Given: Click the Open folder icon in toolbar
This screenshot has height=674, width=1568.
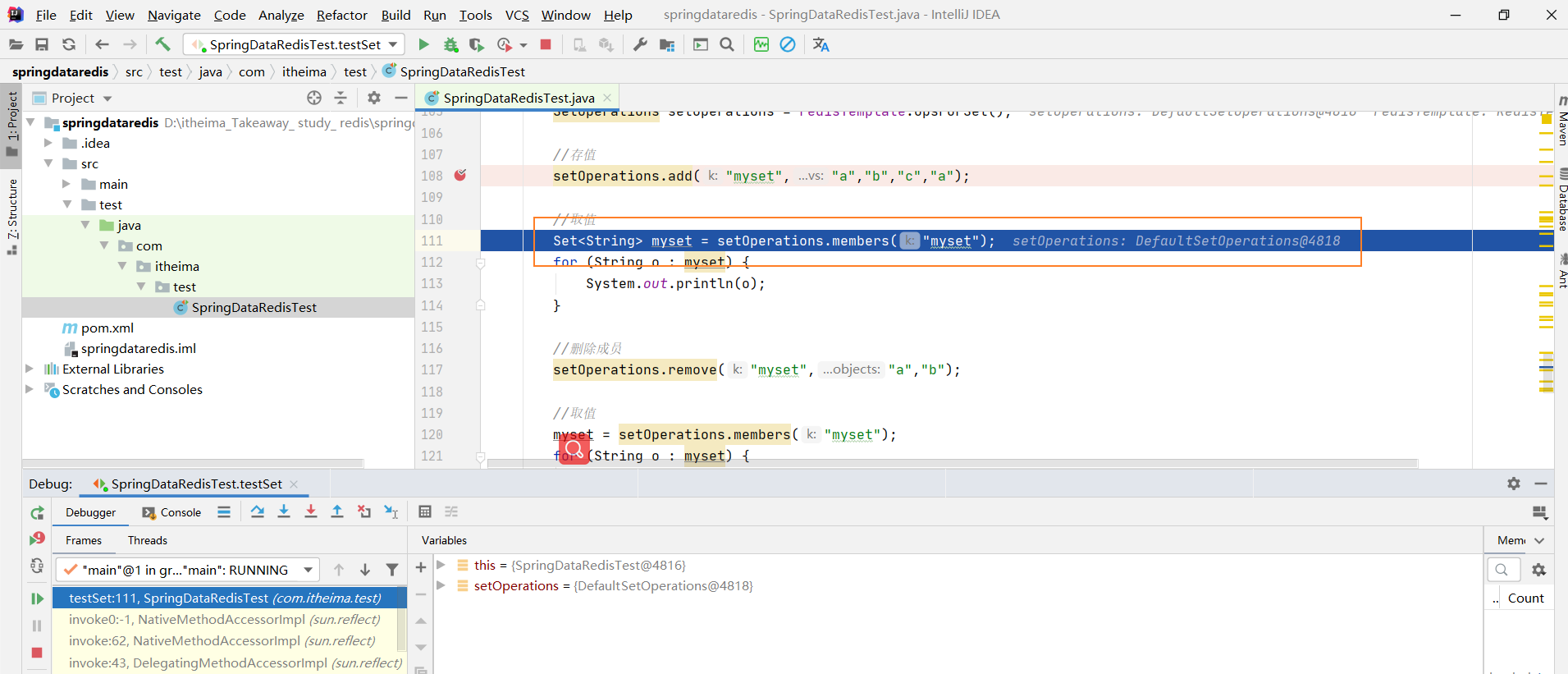Looking at the screenshot, I should (16, 44).
